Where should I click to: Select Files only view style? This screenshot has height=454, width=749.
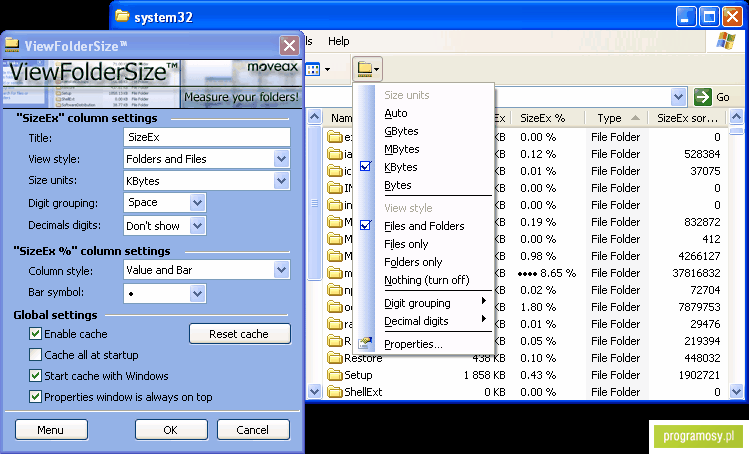[x=406, y=244]
